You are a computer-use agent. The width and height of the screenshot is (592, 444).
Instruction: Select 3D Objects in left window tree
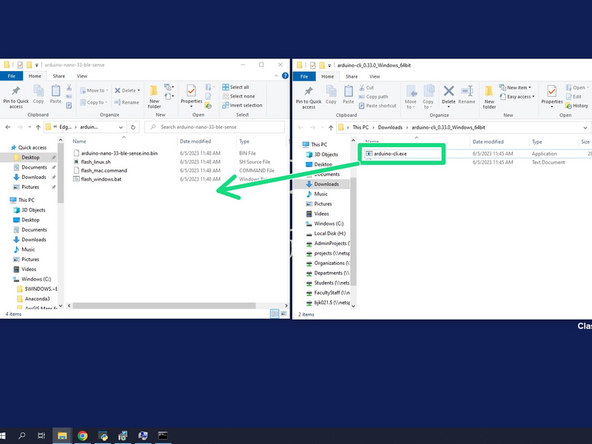click(29, 210)
